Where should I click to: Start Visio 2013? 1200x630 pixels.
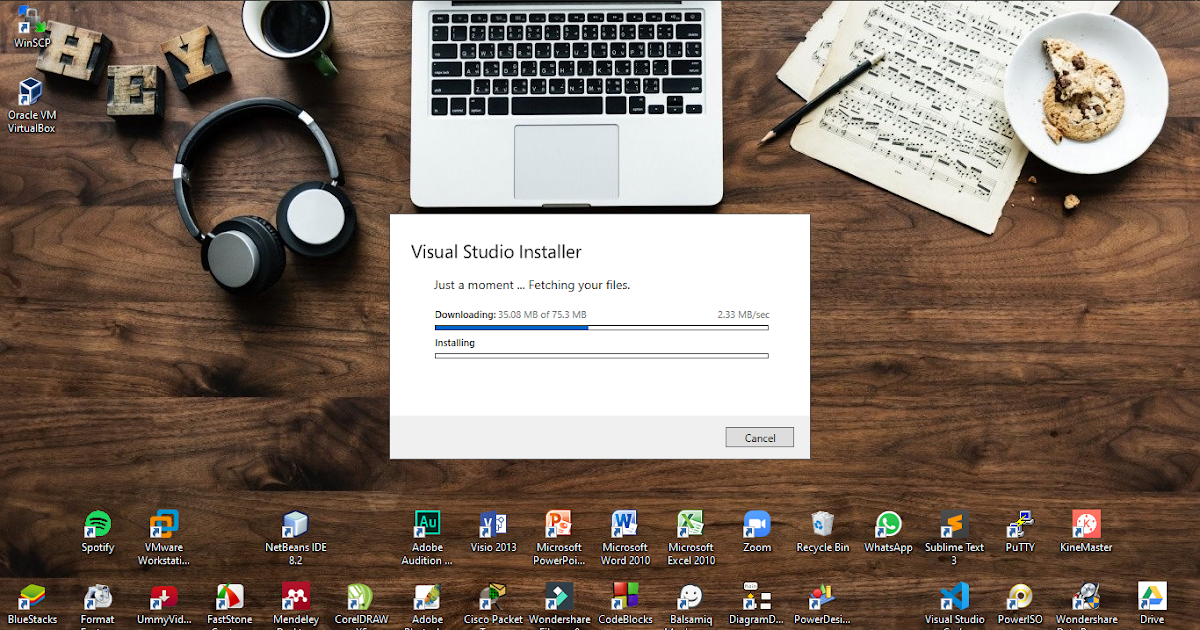493,525
